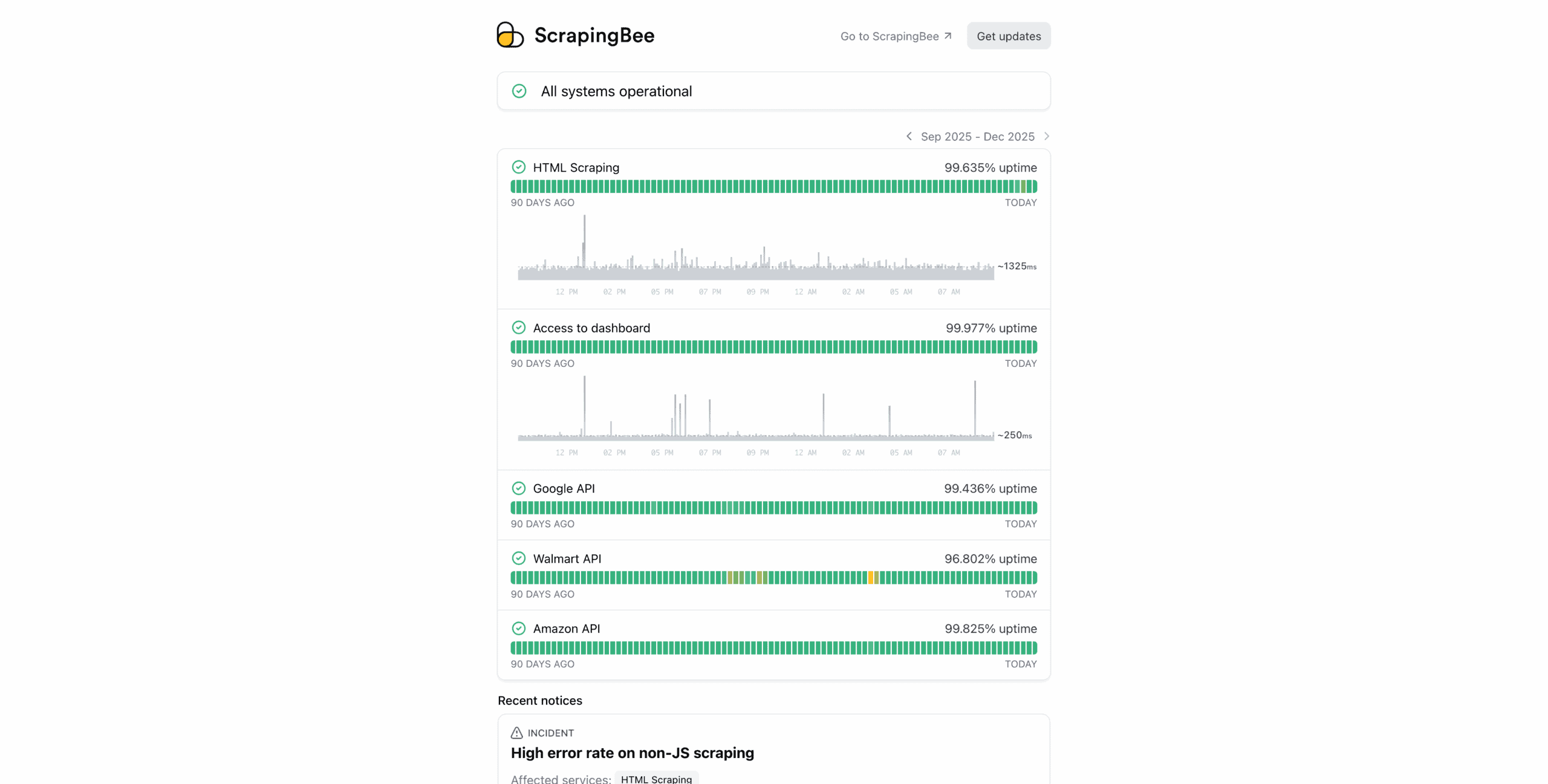
Task: Click the All systems operational check icon
Action: point(519,91)
